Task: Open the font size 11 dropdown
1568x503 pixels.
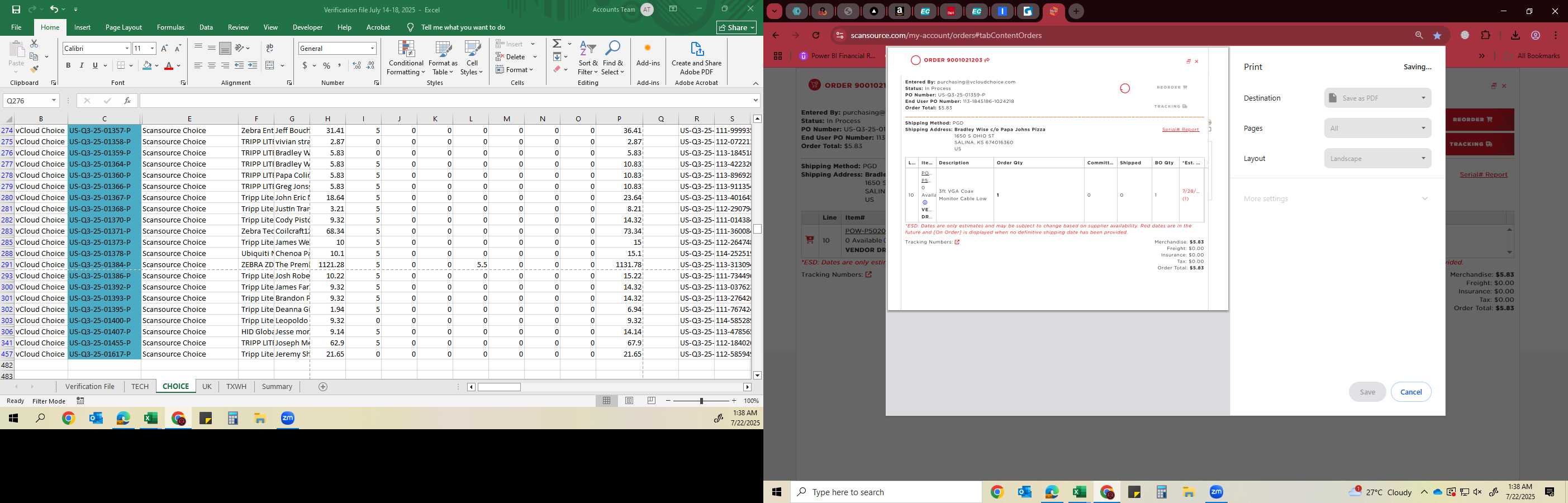Action: (x=152, y=48)
